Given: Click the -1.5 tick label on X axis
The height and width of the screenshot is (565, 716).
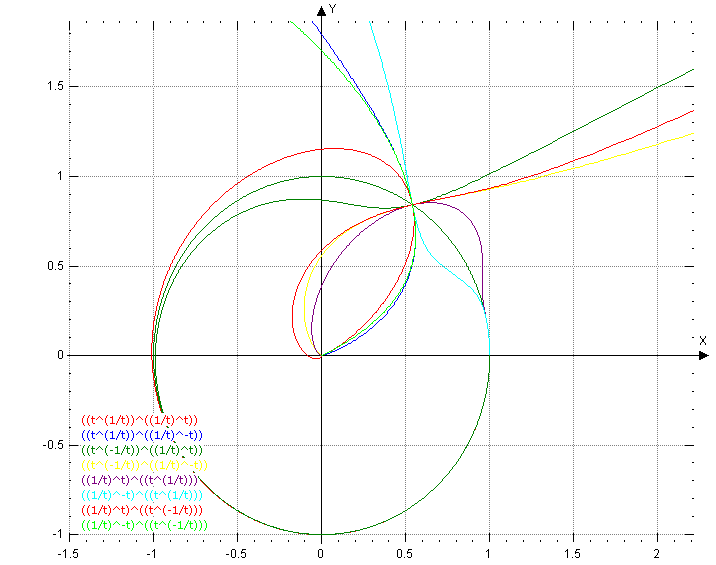Looking at the screenshot, I should tap(68, 551).
